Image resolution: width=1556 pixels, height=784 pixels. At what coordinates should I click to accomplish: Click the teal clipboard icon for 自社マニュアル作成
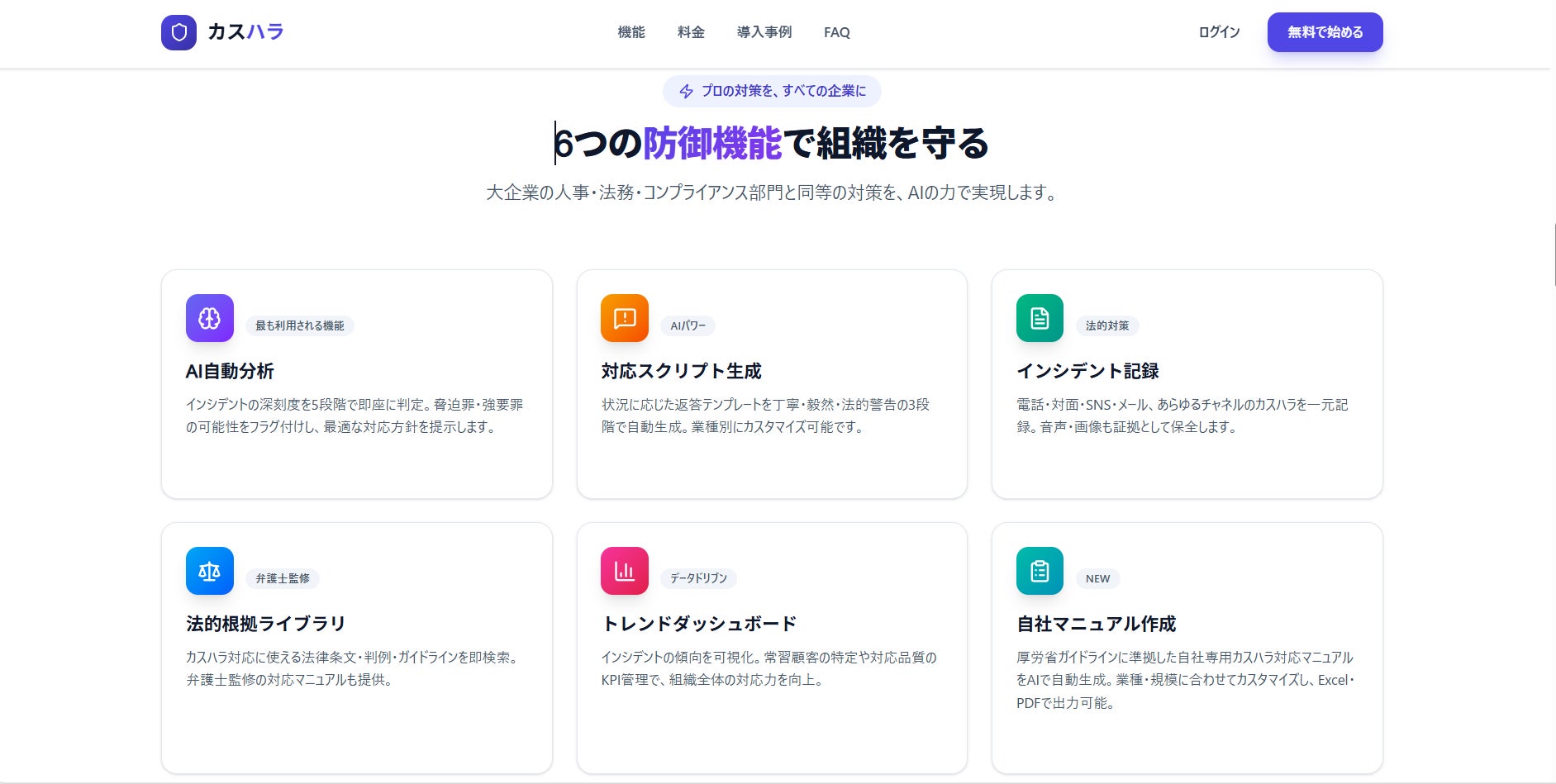(x=1040, y=571)
